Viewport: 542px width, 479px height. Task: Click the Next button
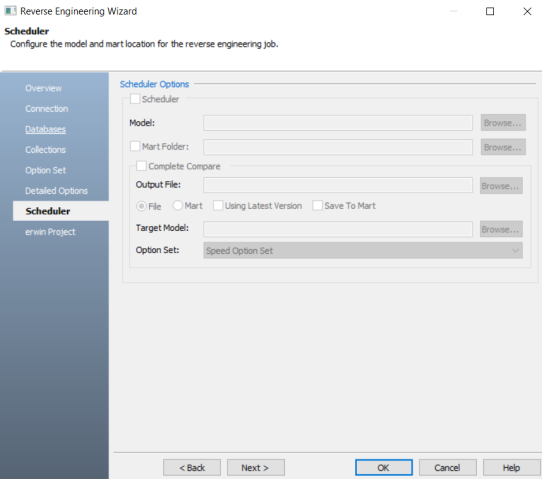coord(256,468)
